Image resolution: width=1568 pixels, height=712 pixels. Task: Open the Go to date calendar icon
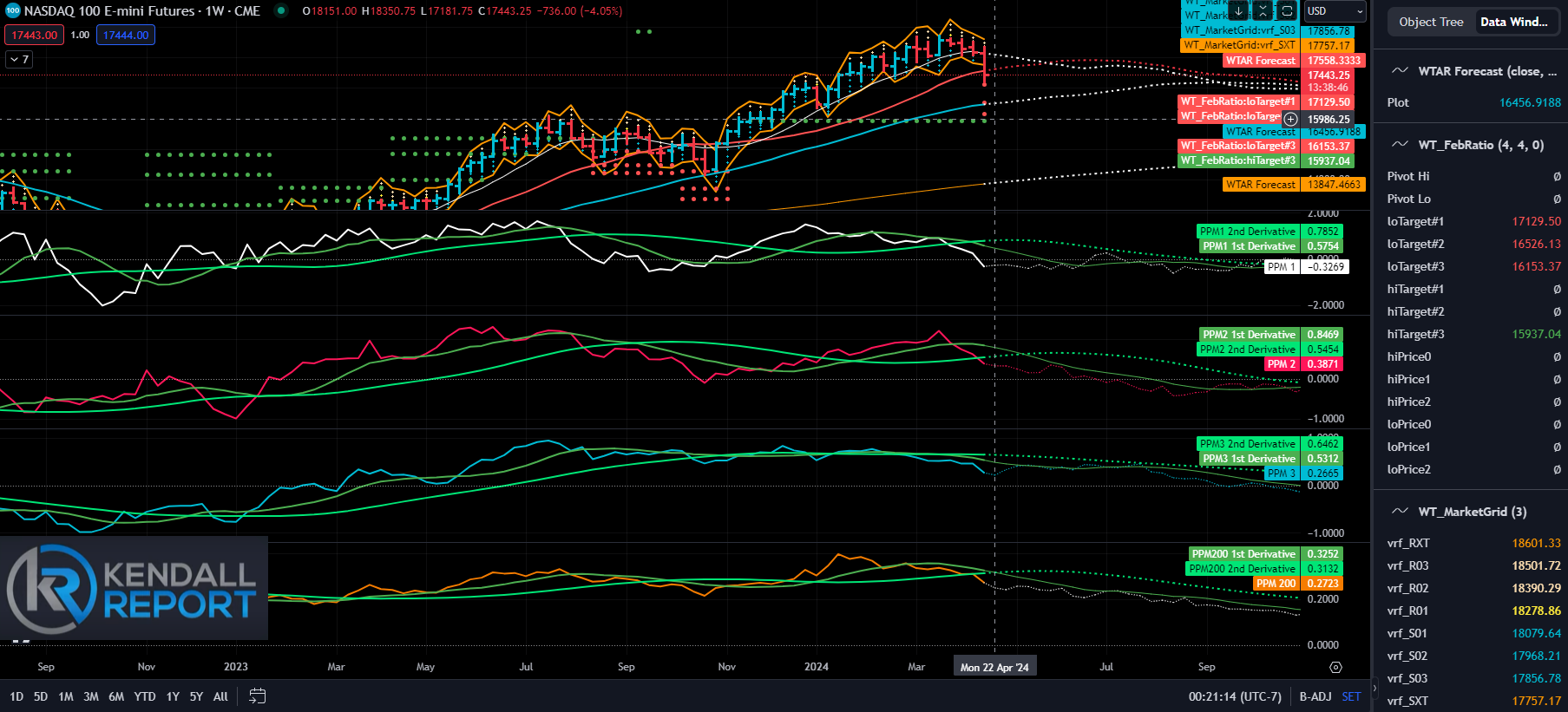tap(257, 696)
